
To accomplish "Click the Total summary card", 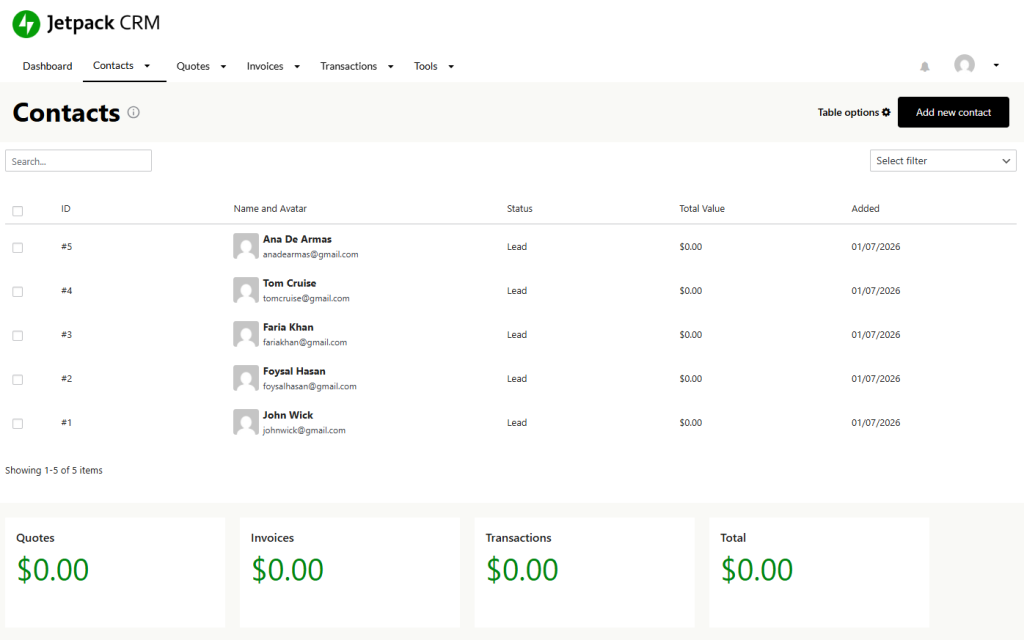I will (819, 573).
